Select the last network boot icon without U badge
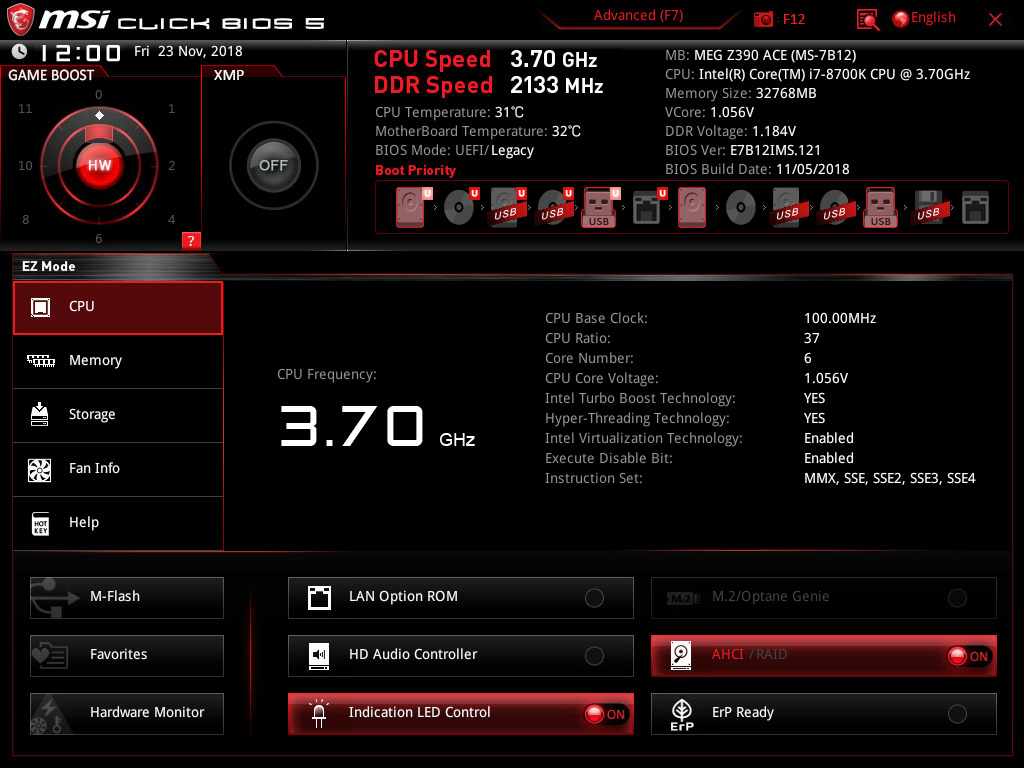The image size is (1024, 768). pyautogui.click(x=975, y=207)
